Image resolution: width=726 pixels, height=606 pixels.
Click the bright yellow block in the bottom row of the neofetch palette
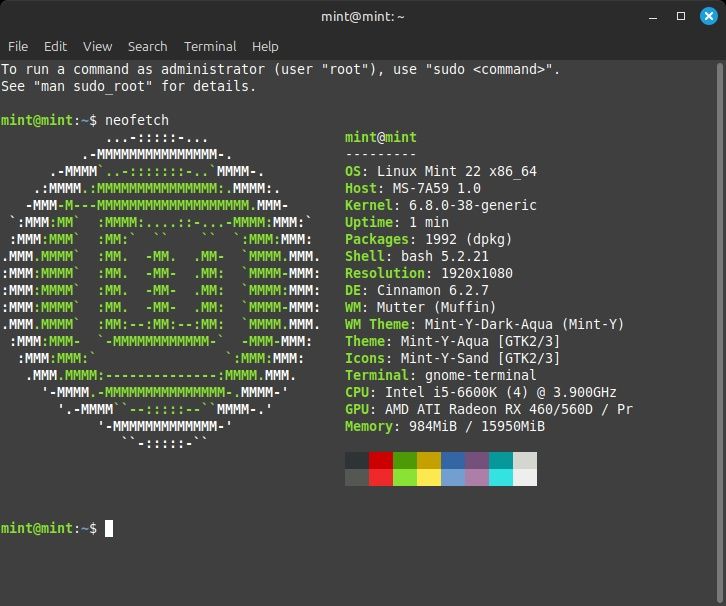429,477
